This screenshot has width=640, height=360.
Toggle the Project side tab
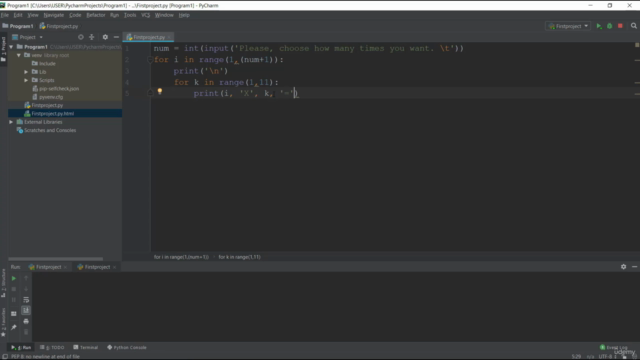pos(3,49)
